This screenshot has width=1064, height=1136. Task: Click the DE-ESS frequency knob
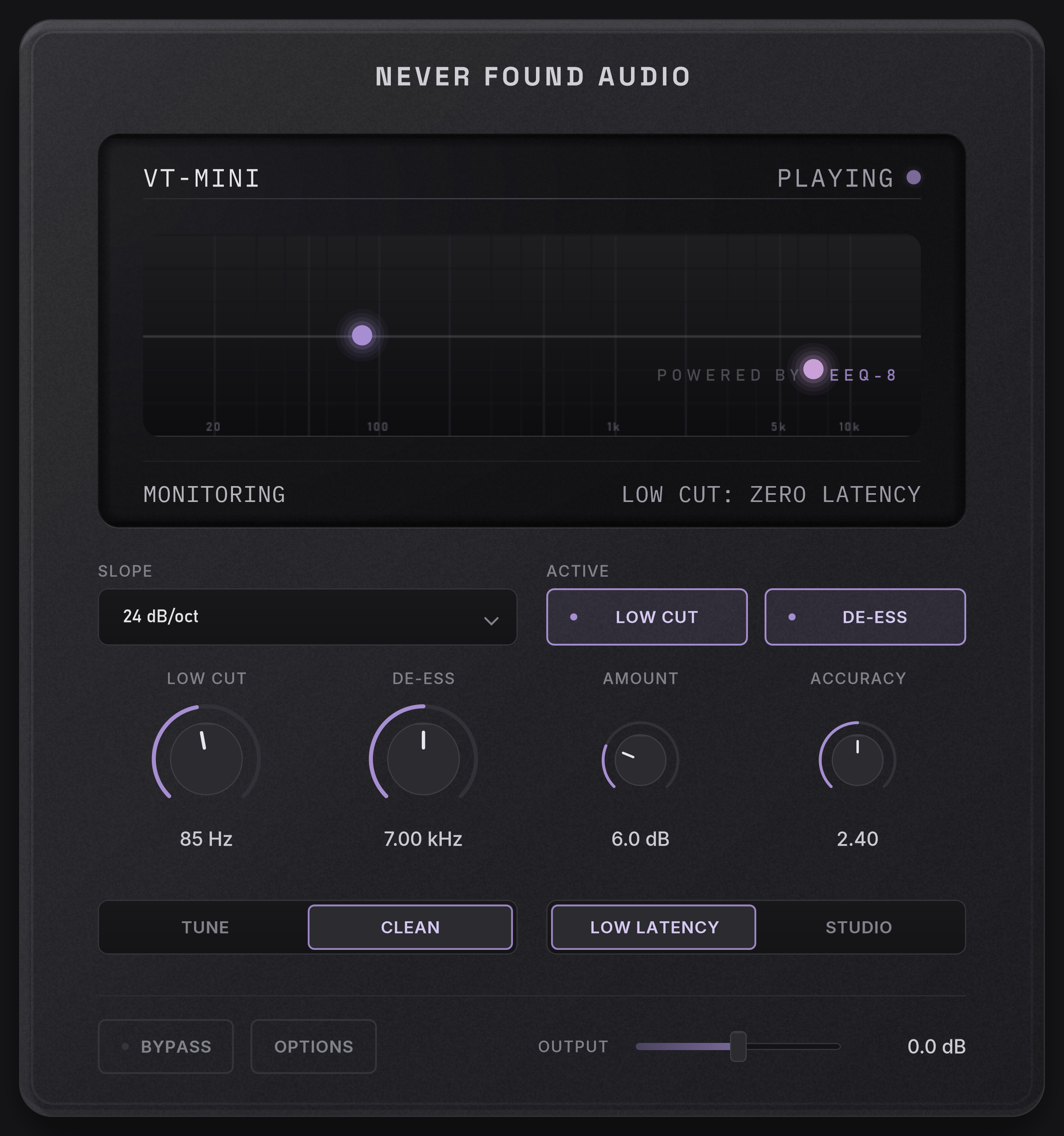point(423,758)
